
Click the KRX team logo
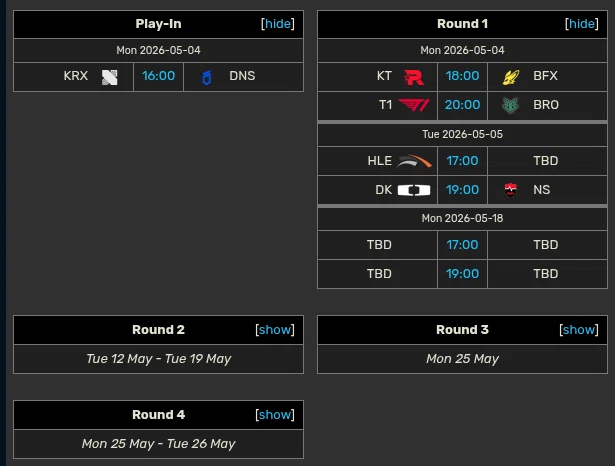[109, 77]
